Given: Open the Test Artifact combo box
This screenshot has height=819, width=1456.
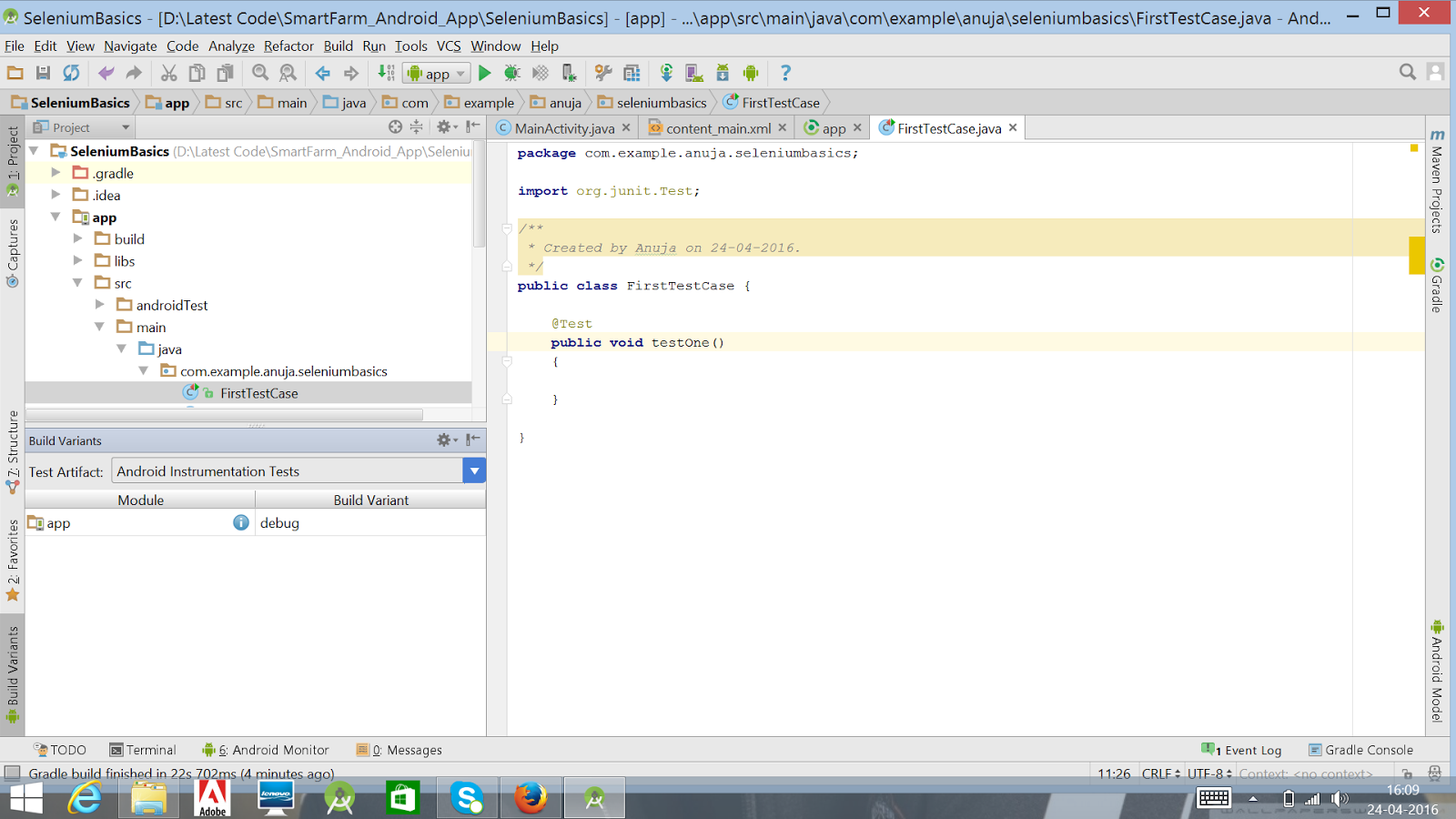Looking at the screenshot, I should click(298, 470).
